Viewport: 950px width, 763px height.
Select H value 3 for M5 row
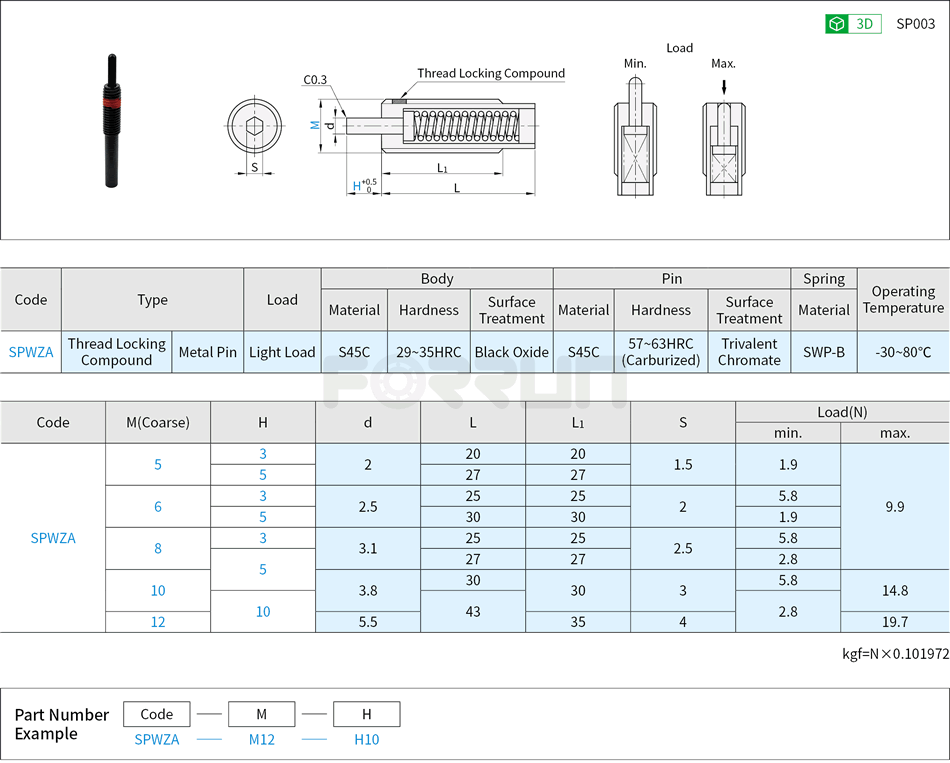(x=262, y=454)
